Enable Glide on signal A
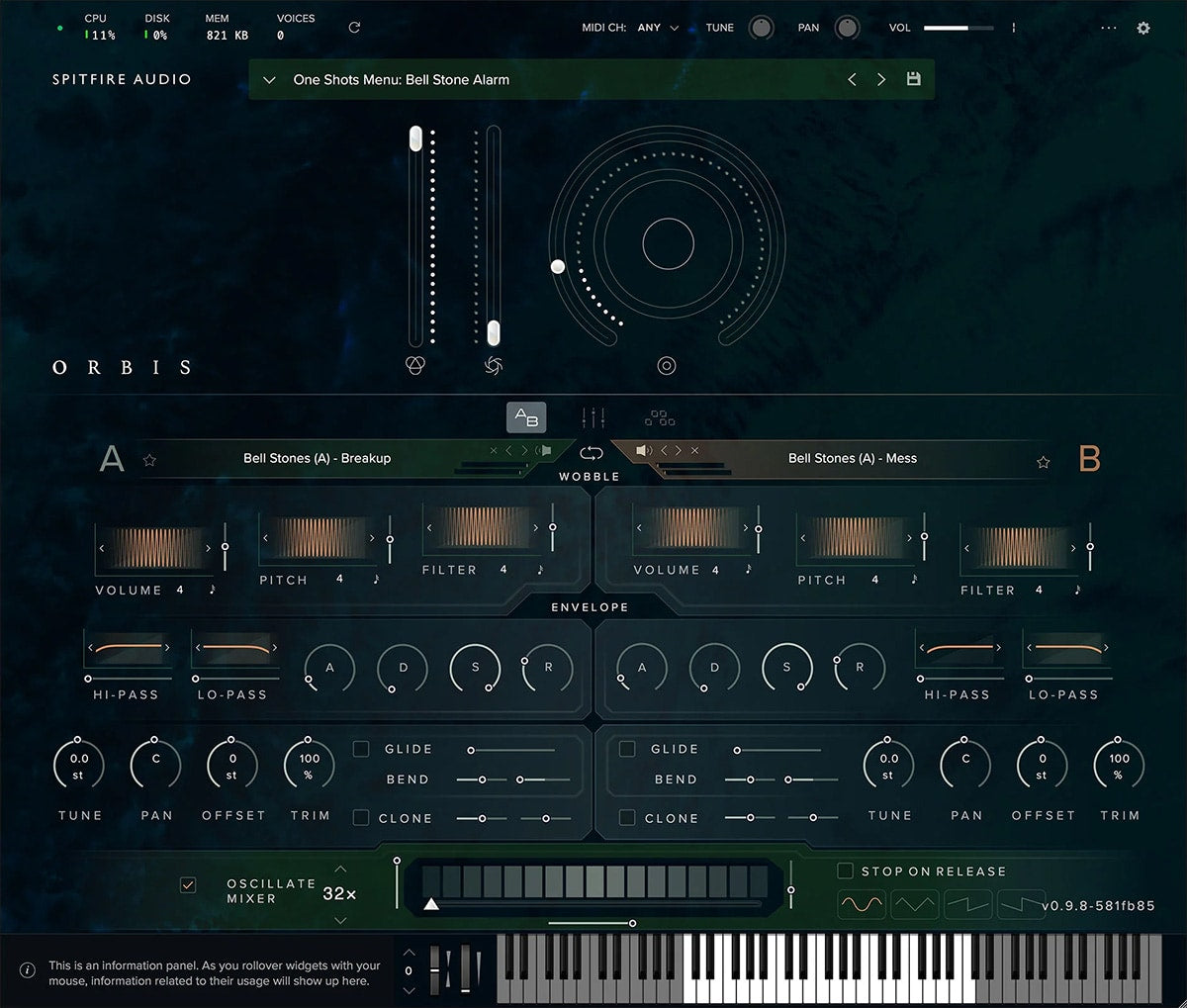Screen dimensions: 1187x1008 362,749
